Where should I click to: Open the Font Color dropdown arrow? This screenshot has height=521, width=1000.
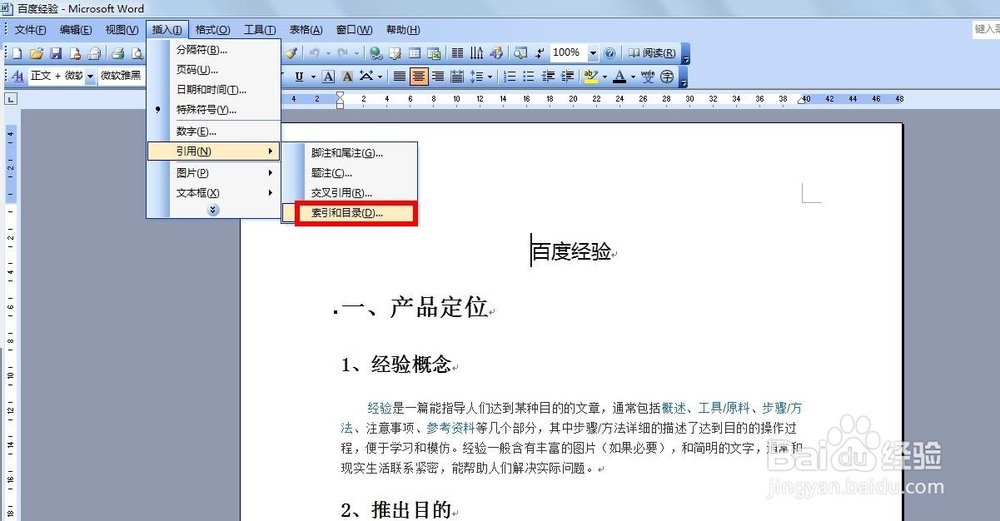click(633, 77)
